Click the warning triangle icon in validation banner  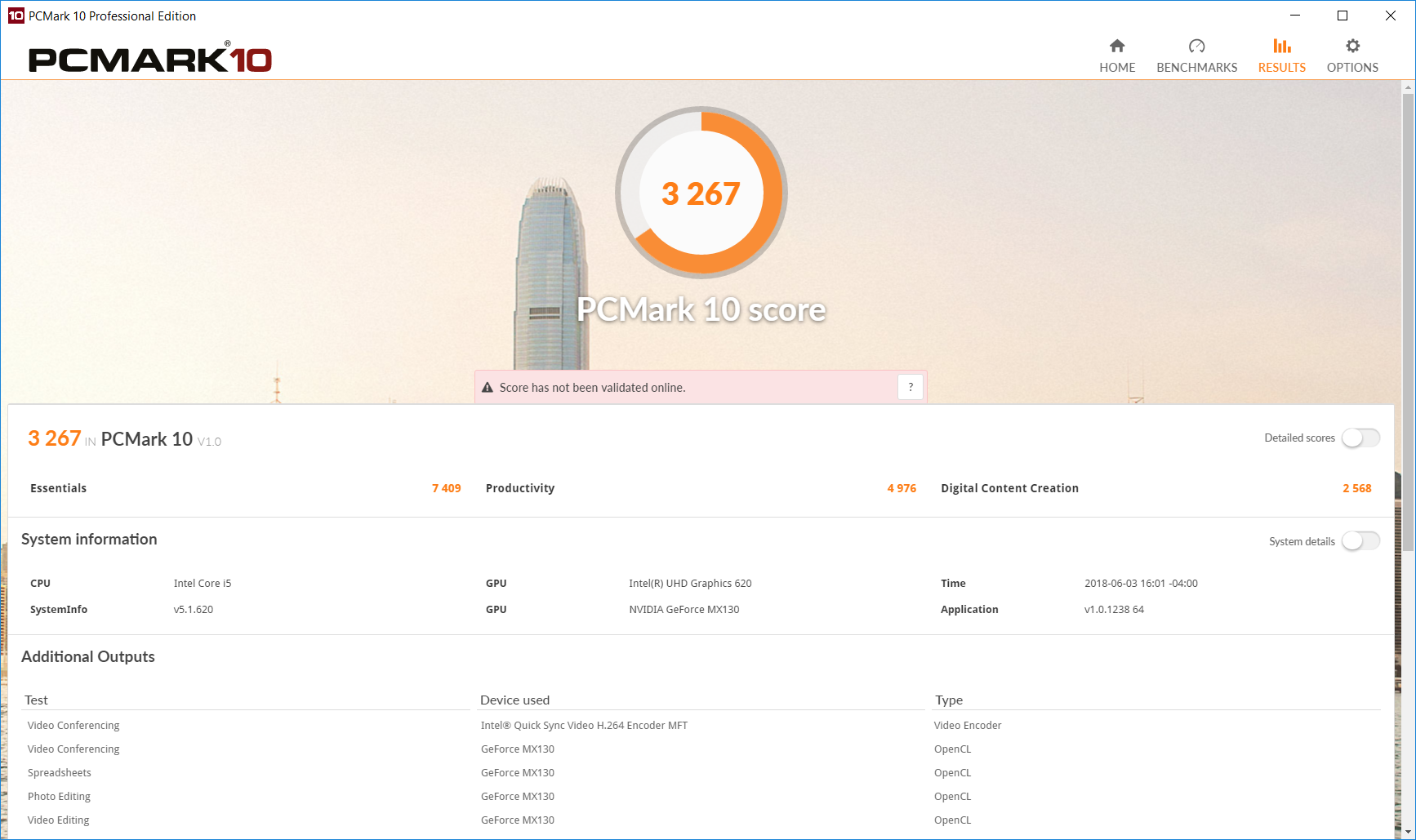click(x=488, y=388)
